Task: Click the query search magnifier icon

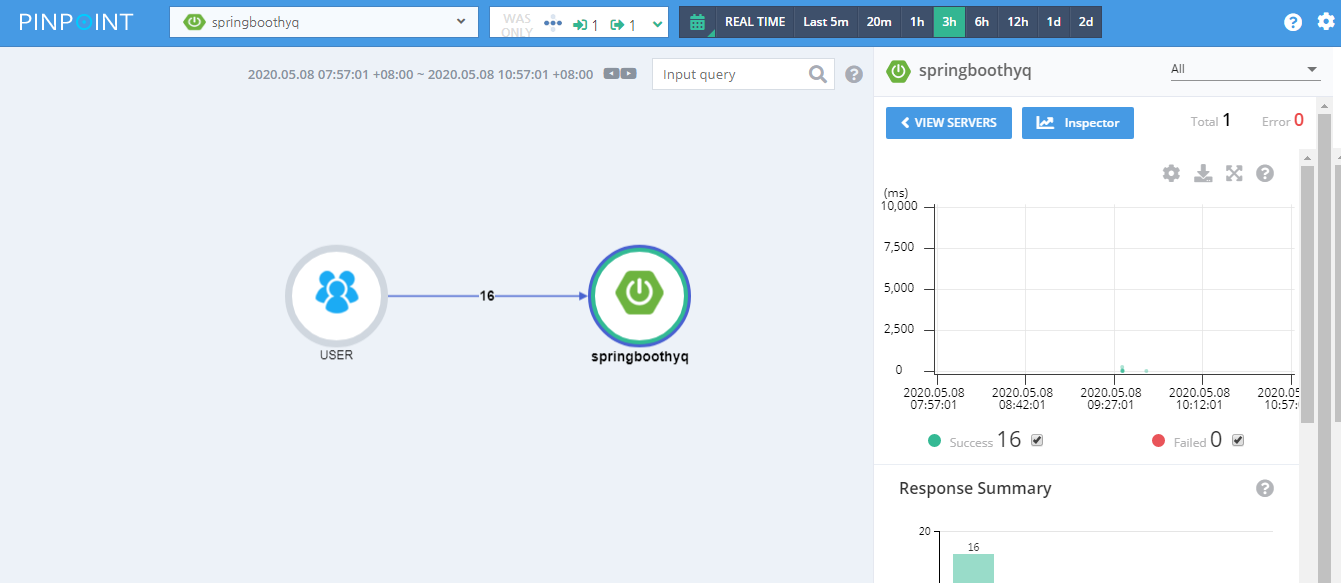Action: (x=817, y=73)
